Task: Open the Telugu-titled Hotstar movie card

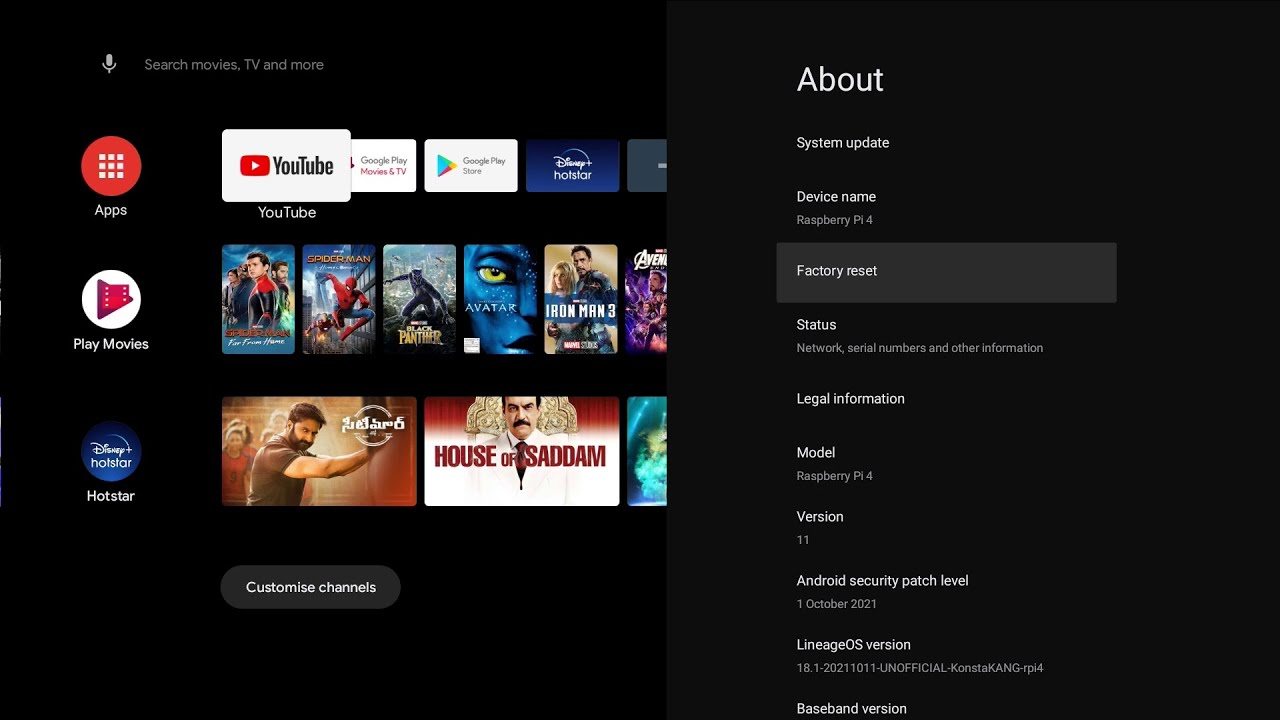Action: tap(319, 451)
